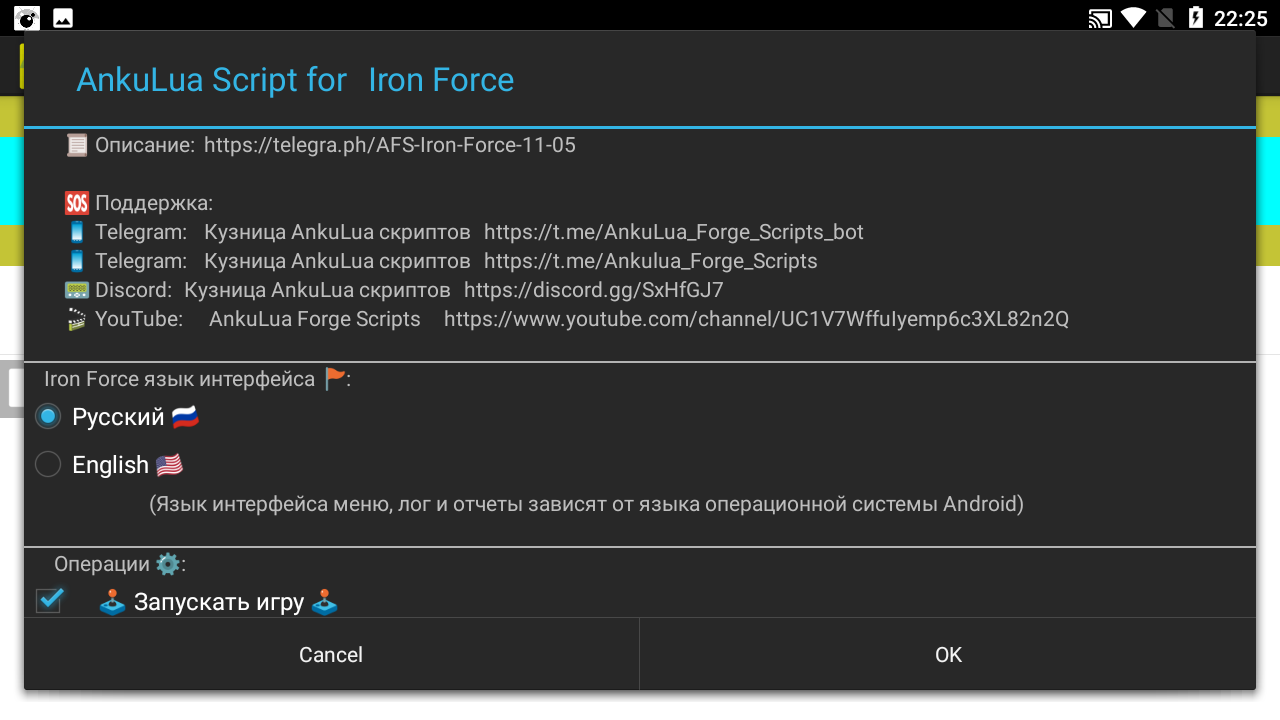Click the scroll icon beside Описание
Image resolution: width=1280 pixels, height=720 pixels.
pos(77,145)
